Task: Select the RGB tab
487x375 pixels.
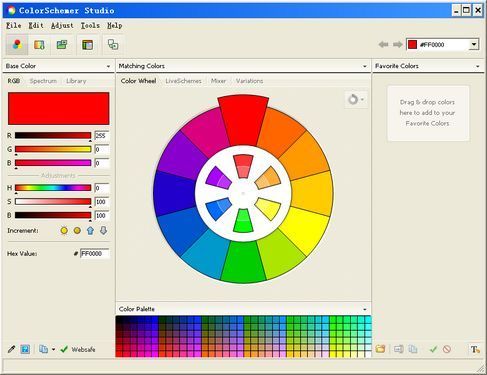Action: tap(14, 81)
